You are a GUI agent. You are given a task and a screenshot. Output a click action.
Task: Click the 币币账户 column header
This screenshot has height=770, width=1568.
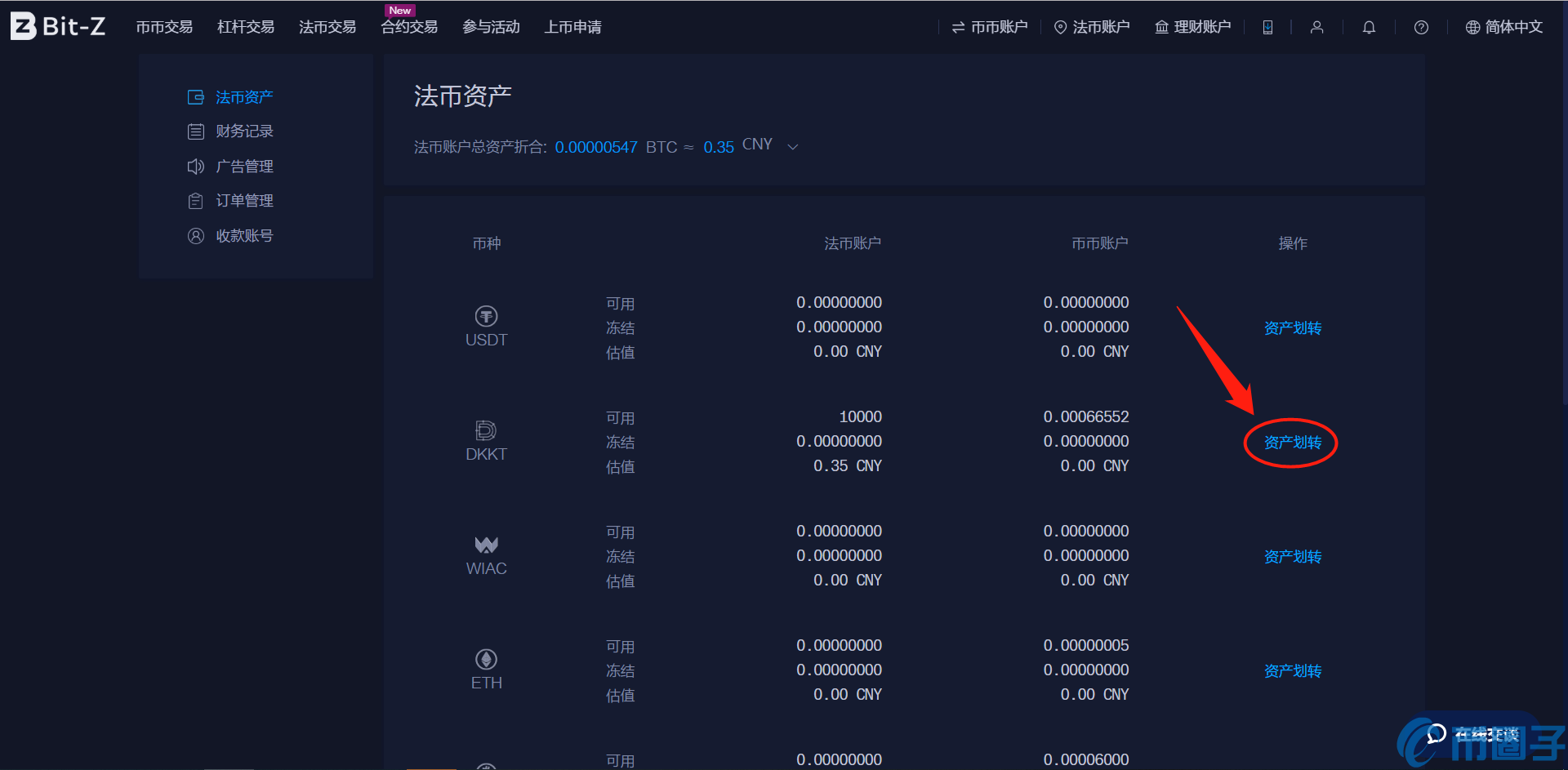1100,243
